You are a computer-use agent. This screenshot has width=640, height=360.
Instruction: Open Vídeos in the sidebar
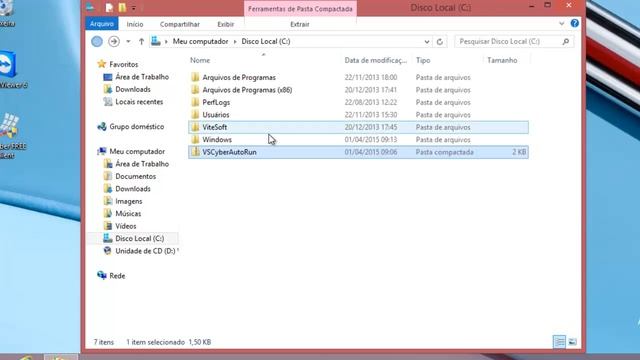tap(125, 226)
